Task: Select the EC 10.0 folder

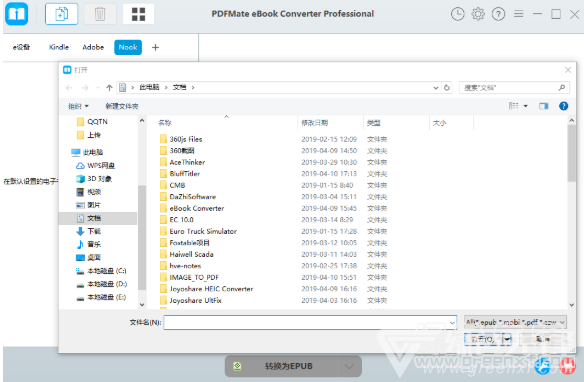Action: click(177, 220)
